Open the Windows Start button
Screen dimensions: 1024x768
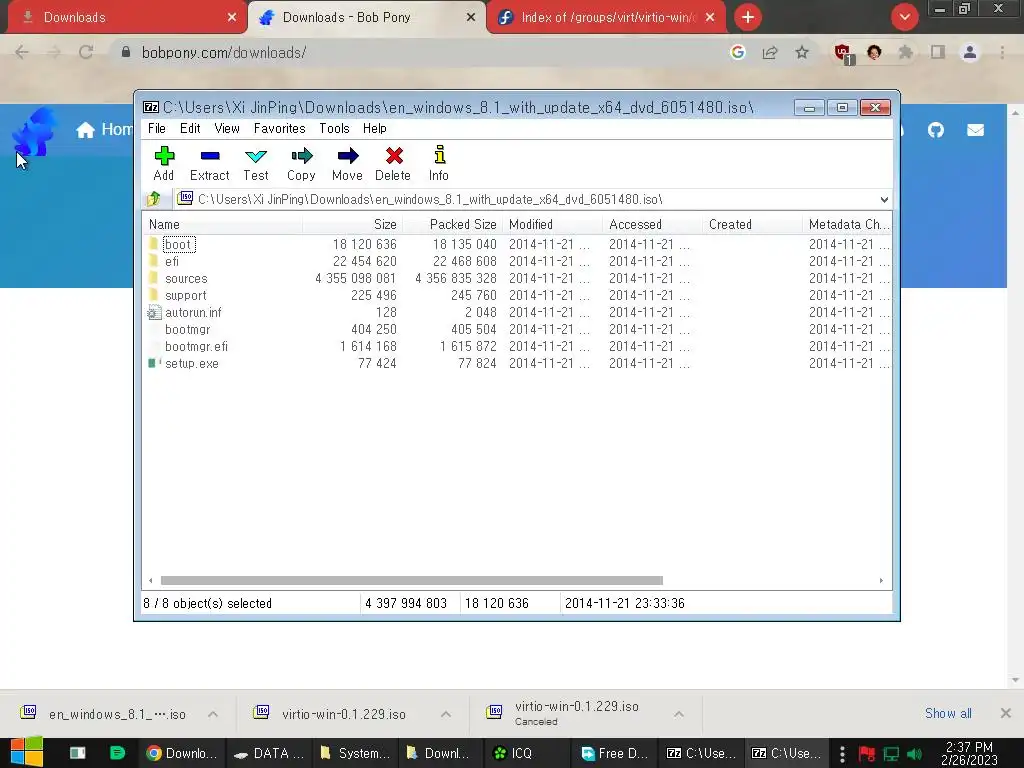point(26,752)
